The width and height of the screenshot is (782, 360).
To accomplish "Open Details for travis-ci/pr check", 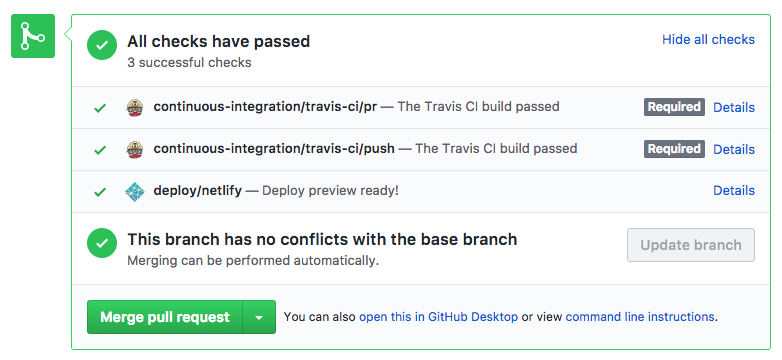I will coord(734,107).
